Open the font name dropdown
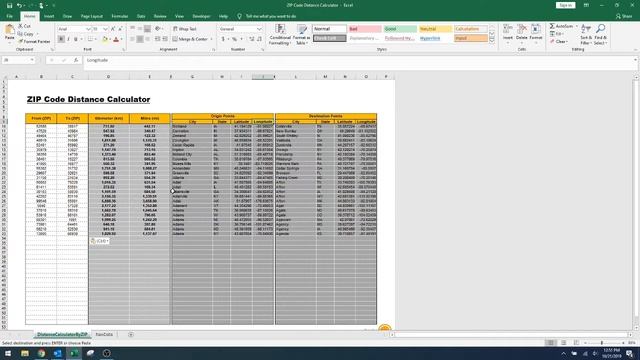 pyautogui.click(x=88, y=29)
